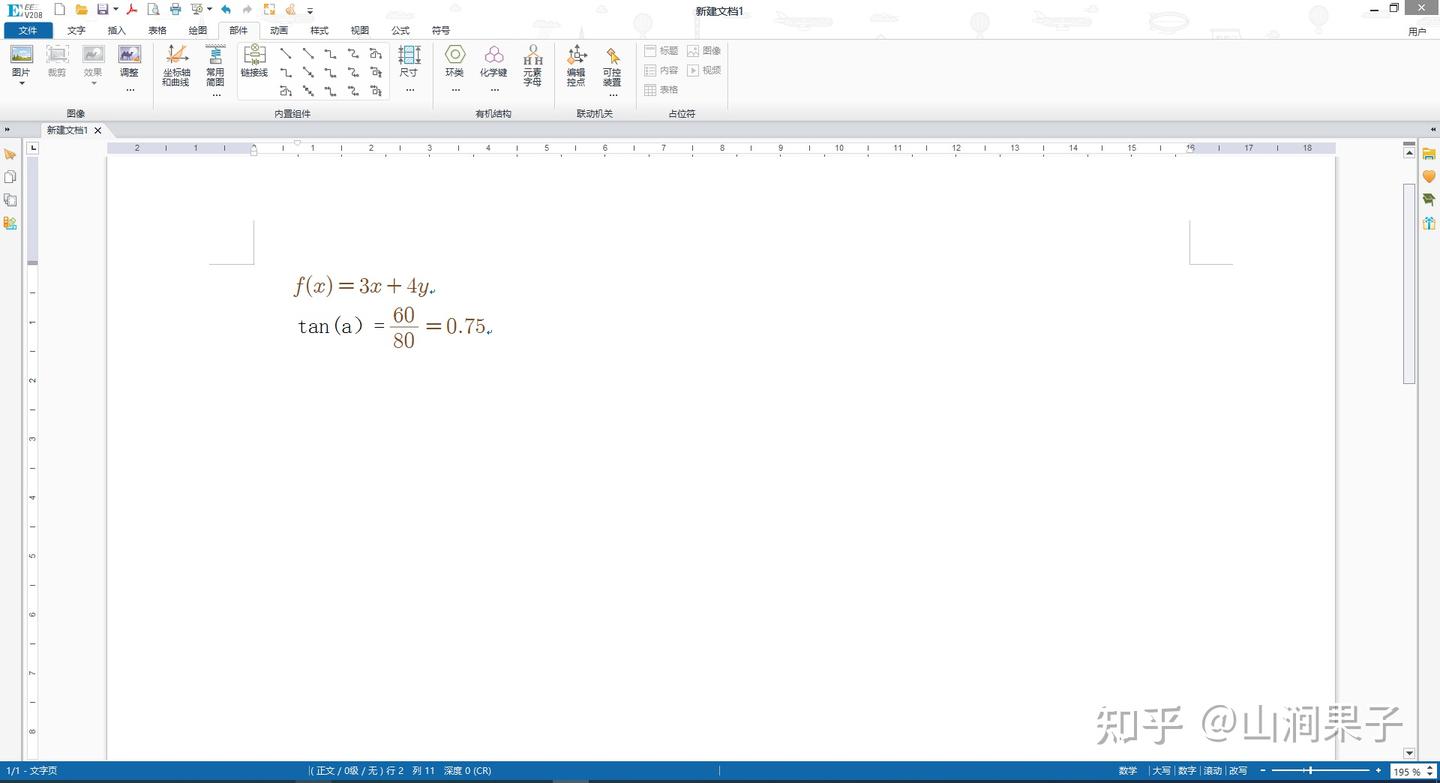Viewport: 1440px width, 783px height.
Task: Open 可控装置 (controllable device) tool
Action: tap(612, 65)
